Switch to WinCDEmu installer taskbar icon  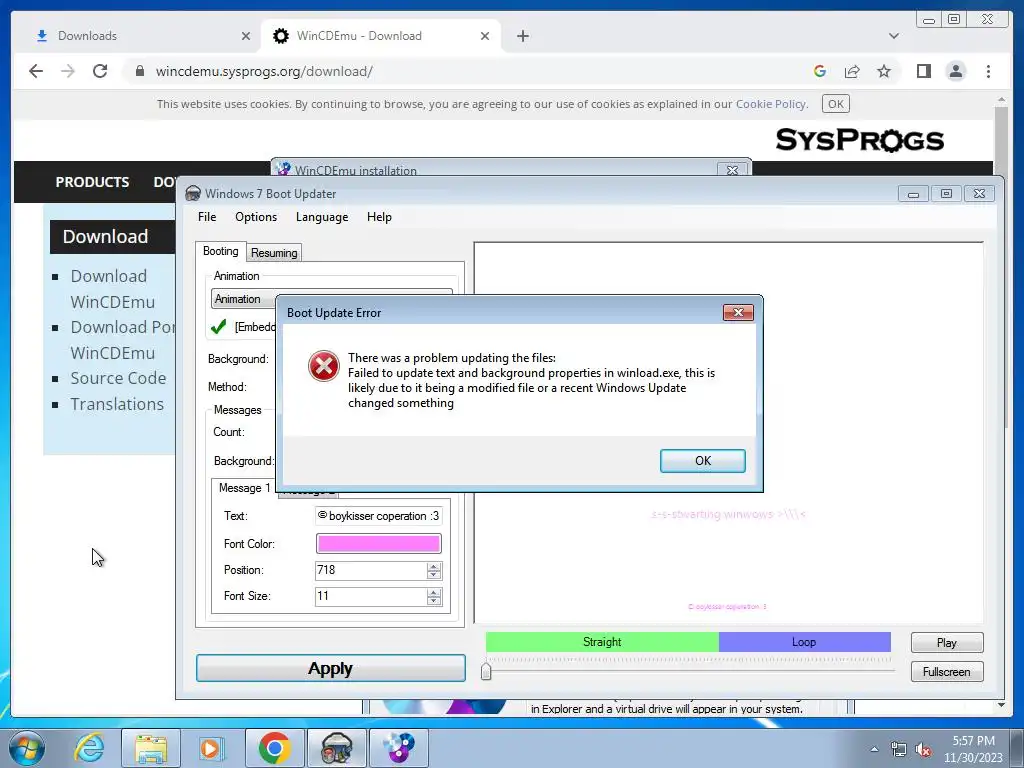click(x=398, y=748)
